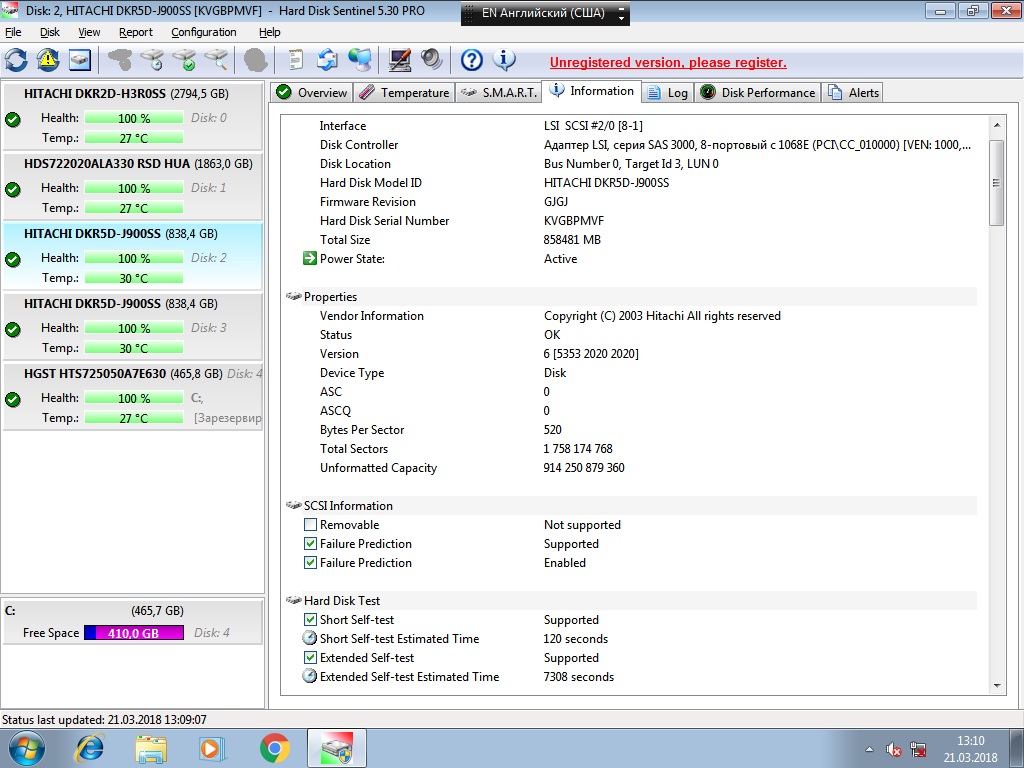1024x768 pixels.
Task: Open the Disk menu
Action: click(50, 32)
